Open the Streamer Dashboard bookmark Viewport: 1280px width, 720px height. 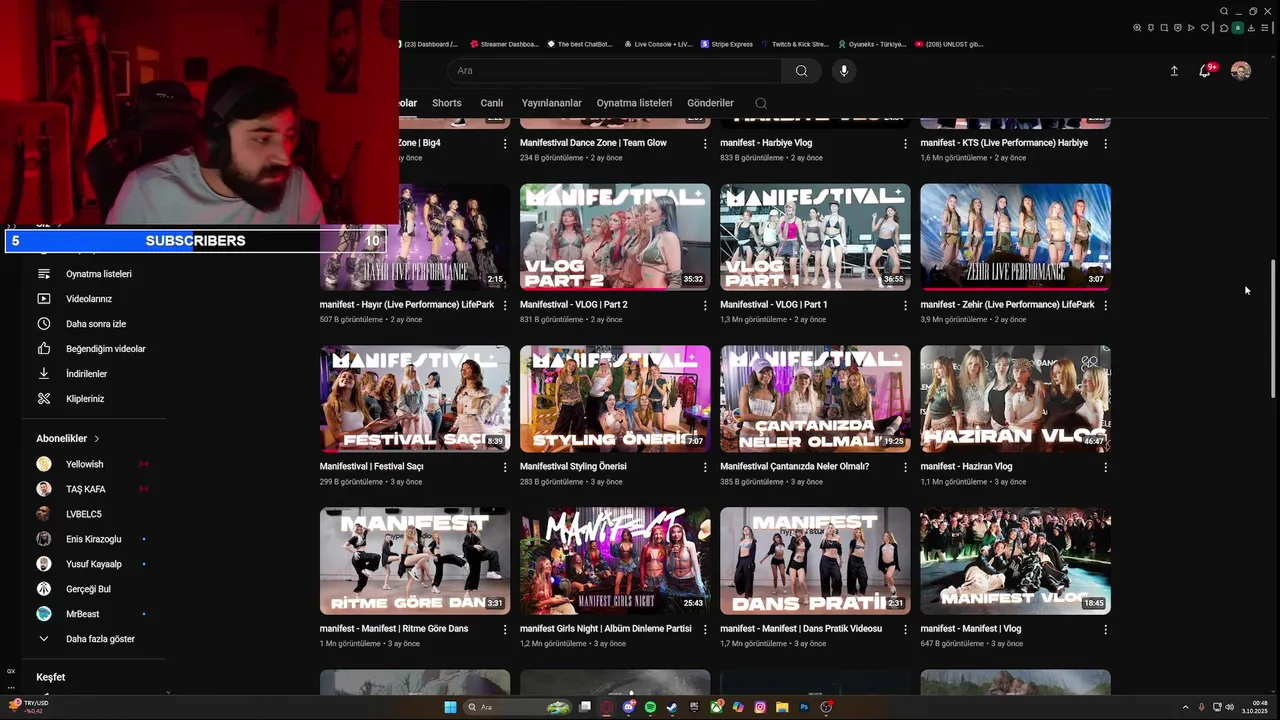coord(504,44)
